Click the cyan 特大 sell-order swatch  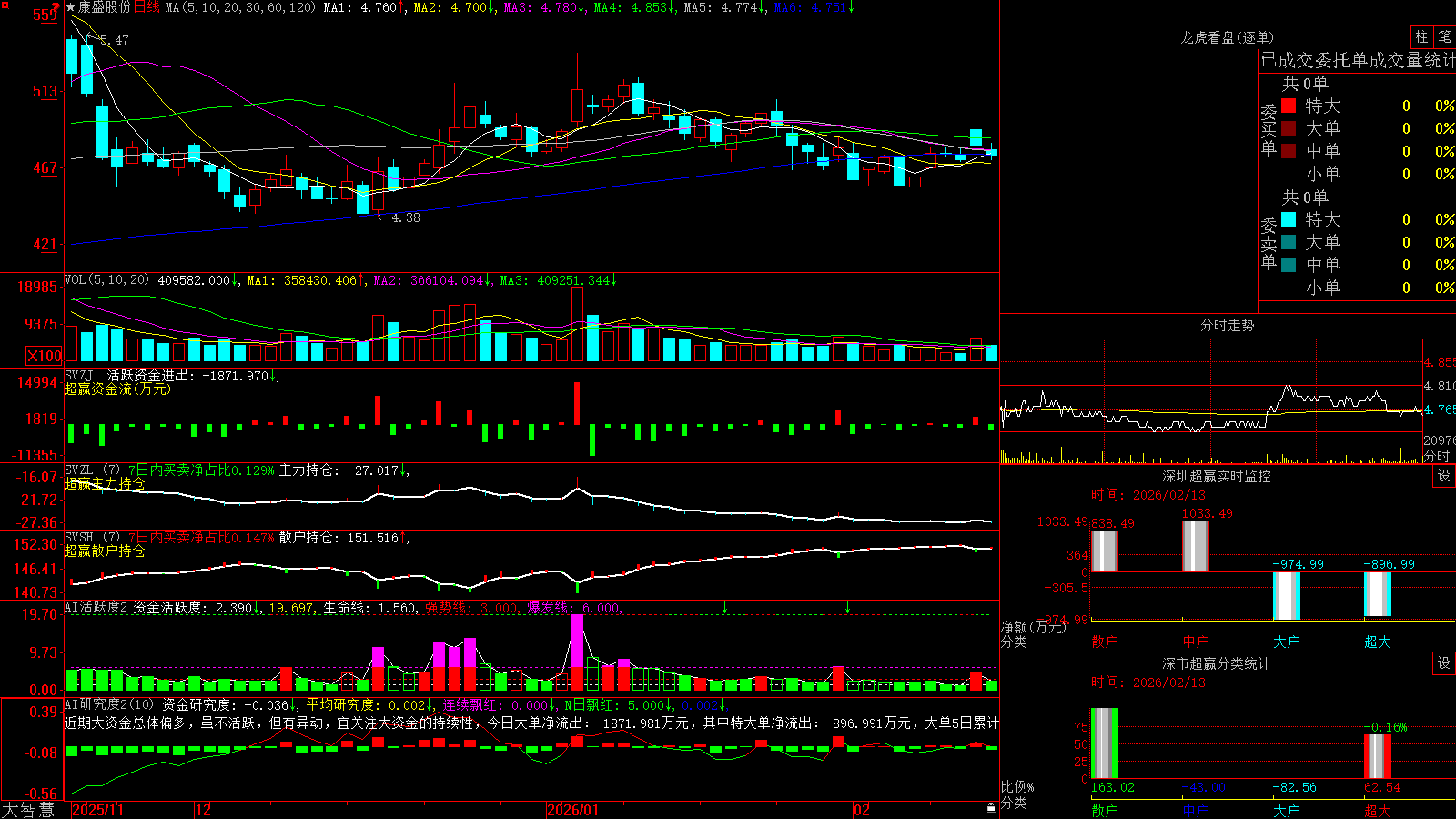(1289, 219)
